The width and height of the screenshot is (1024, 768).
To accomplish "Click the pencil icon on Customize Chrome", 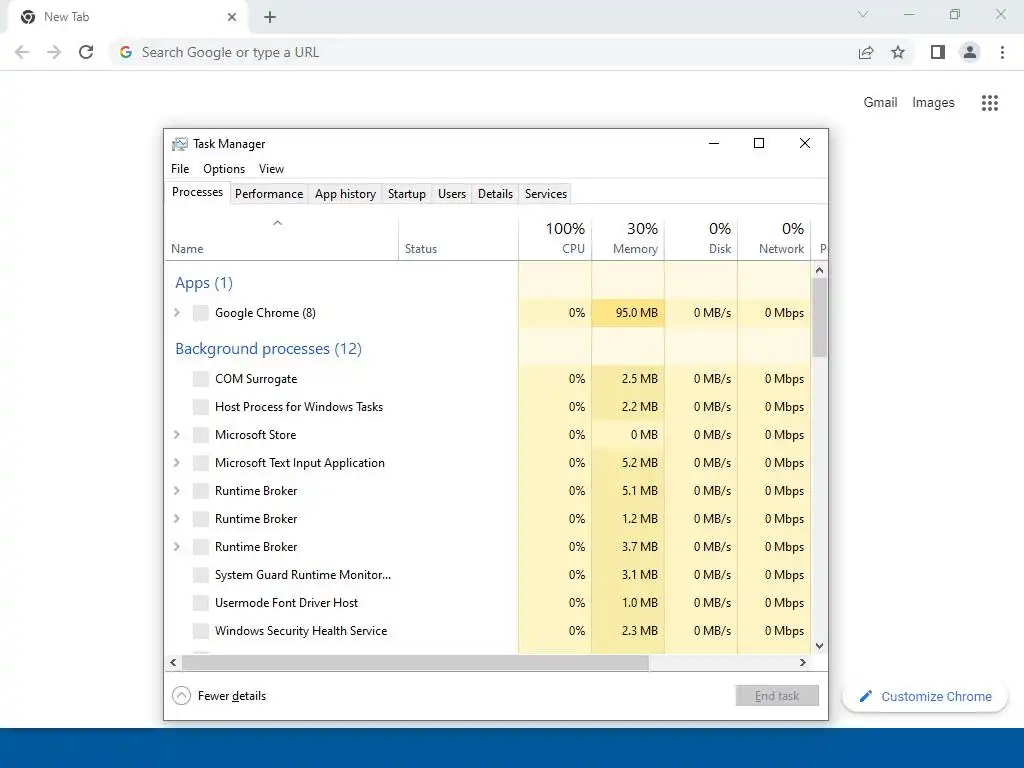I will (x=865, y=696).
